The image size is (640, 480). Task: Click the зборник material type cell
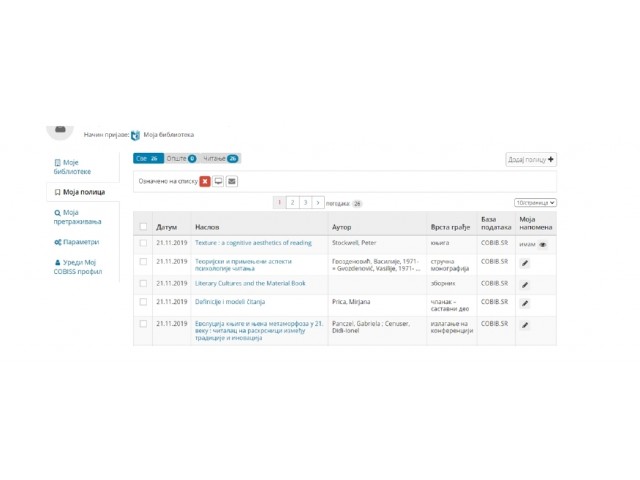click(x=443, y=283)
